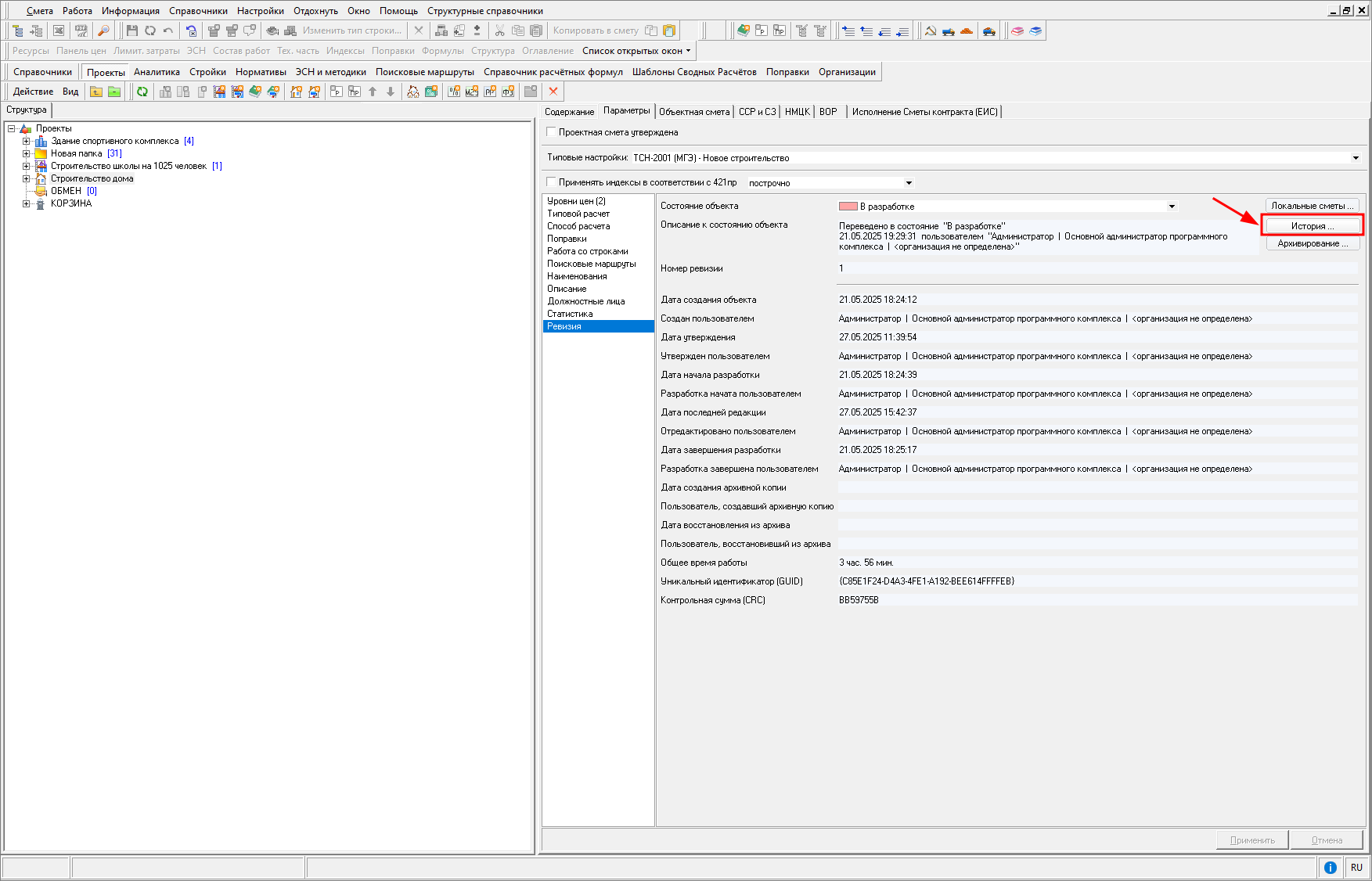Open the 'Типовые настройки' dropdown
The height and width of the screenshot is (881, 1372).
point(1356,158)
